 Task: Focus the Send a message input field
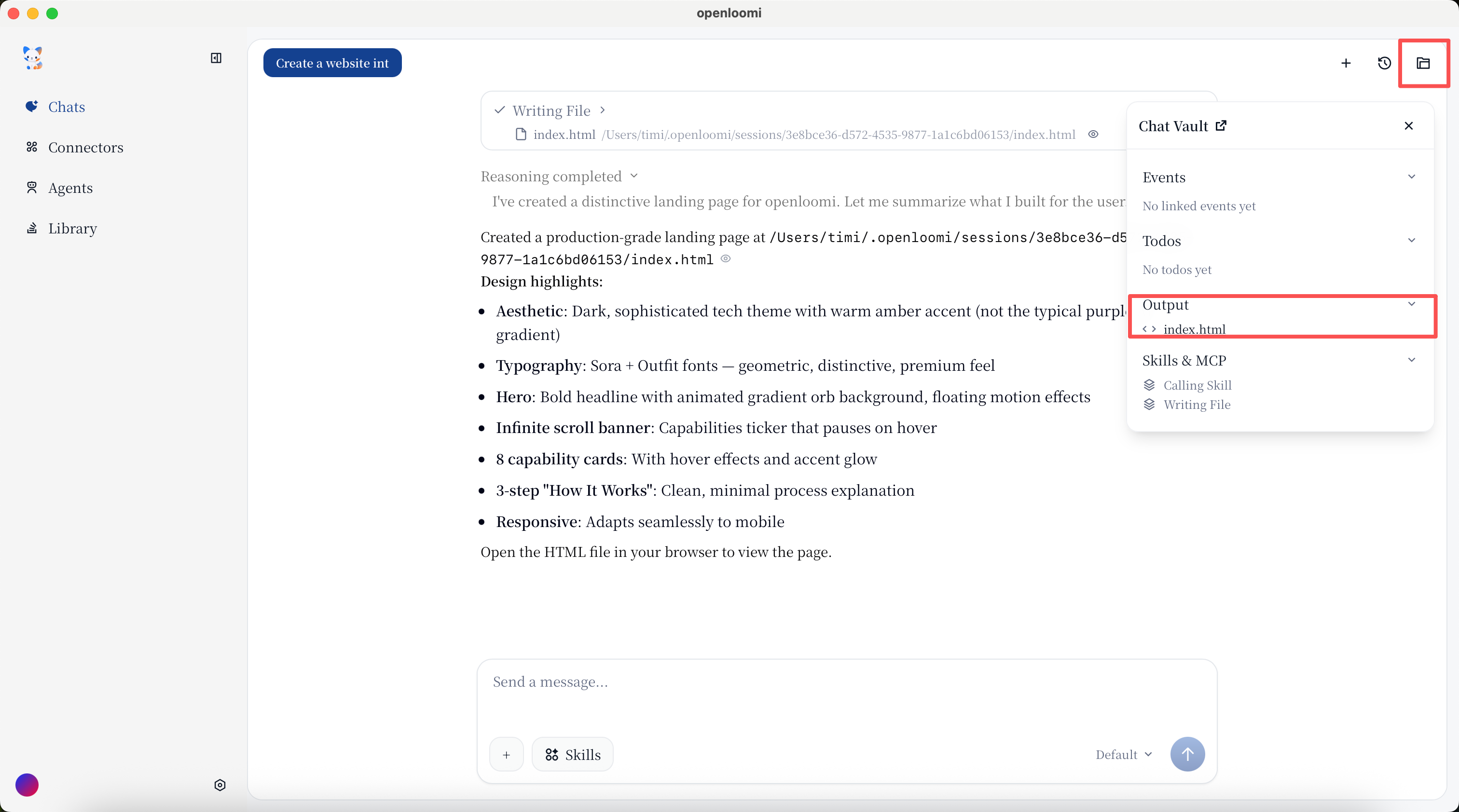(847, 682)
